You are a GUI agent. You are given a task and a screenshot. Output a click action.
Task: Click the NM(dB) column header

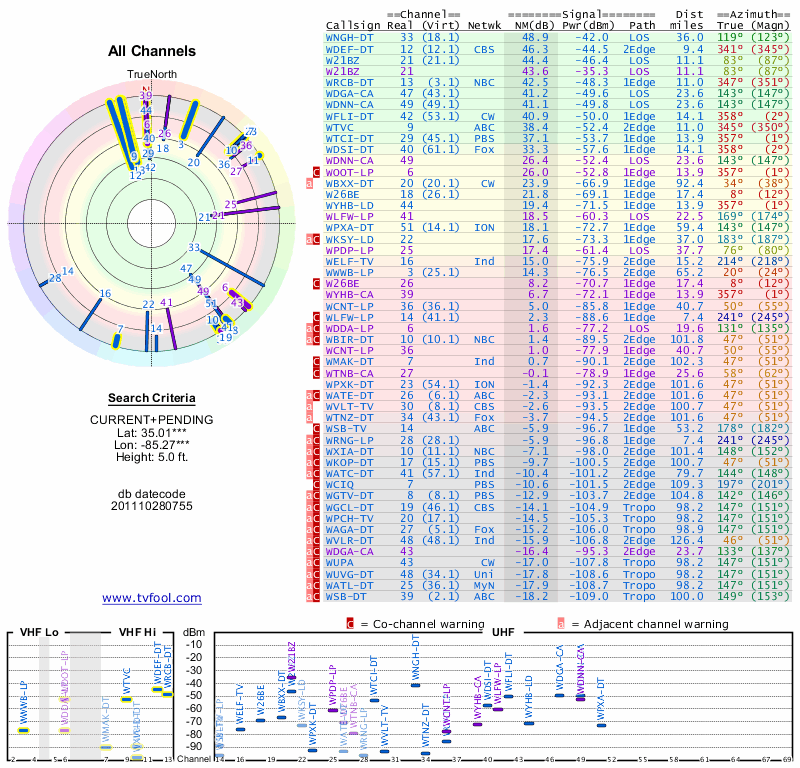tap(533, 25)
